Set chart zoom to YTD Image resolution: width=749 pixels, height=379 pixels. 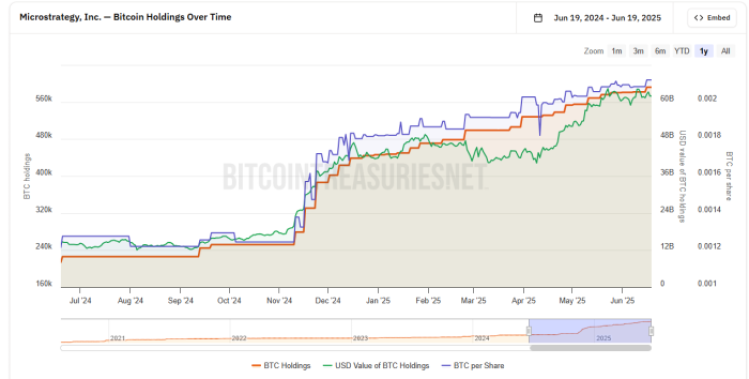click(x=682, y=51)
